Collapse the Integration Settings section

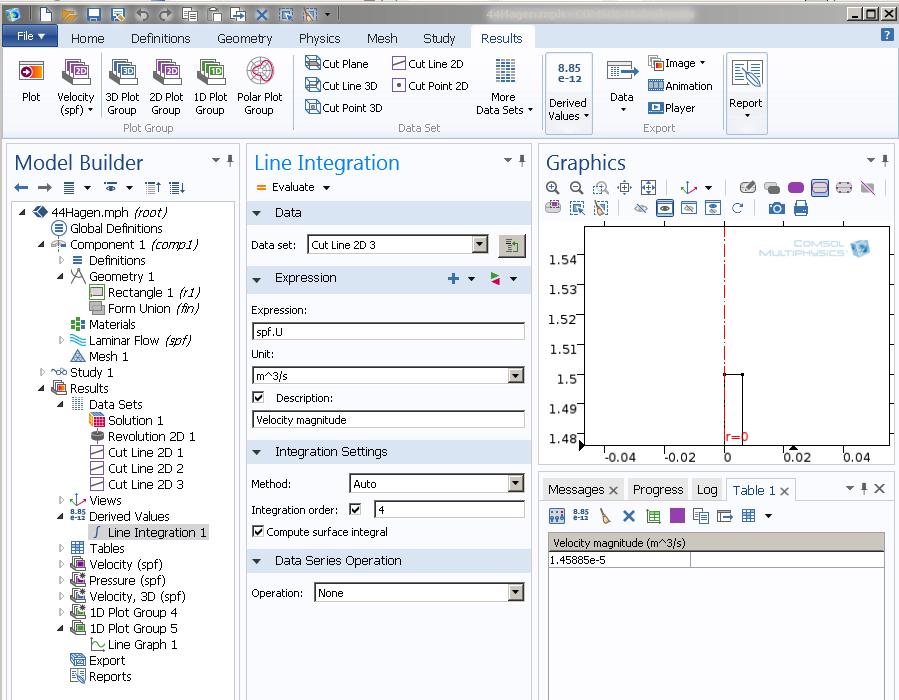(x=257, y=452)
